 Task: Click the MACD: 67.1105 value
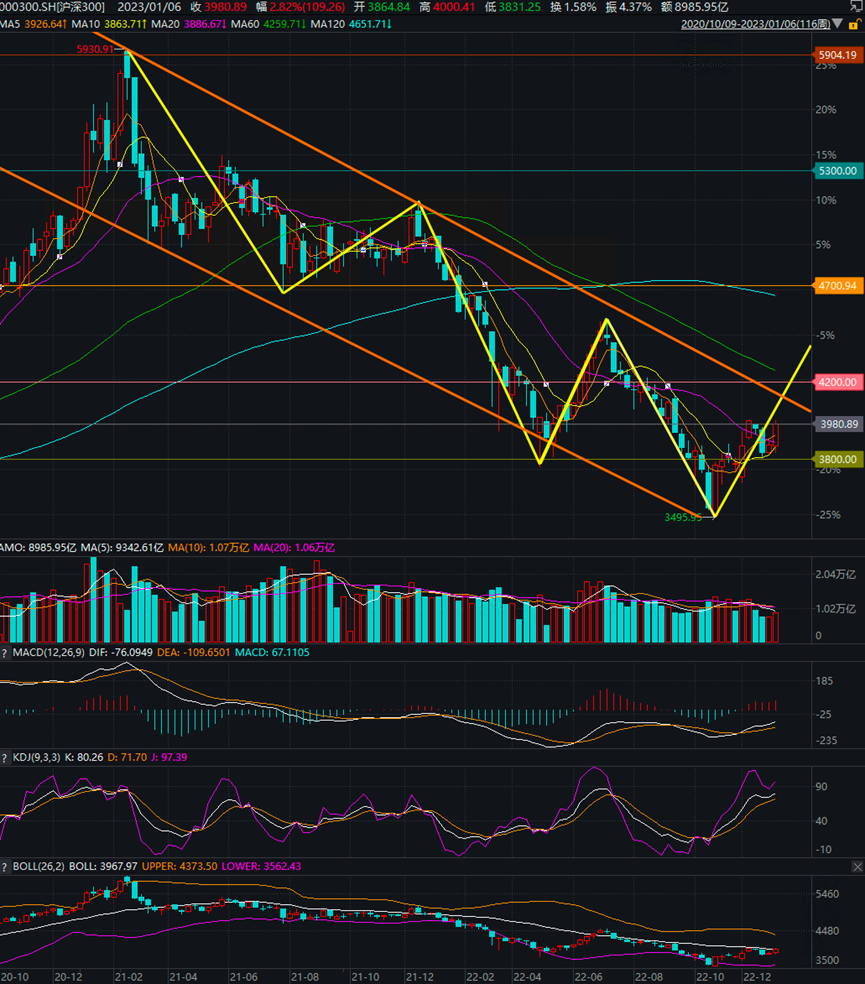[272, 653]
